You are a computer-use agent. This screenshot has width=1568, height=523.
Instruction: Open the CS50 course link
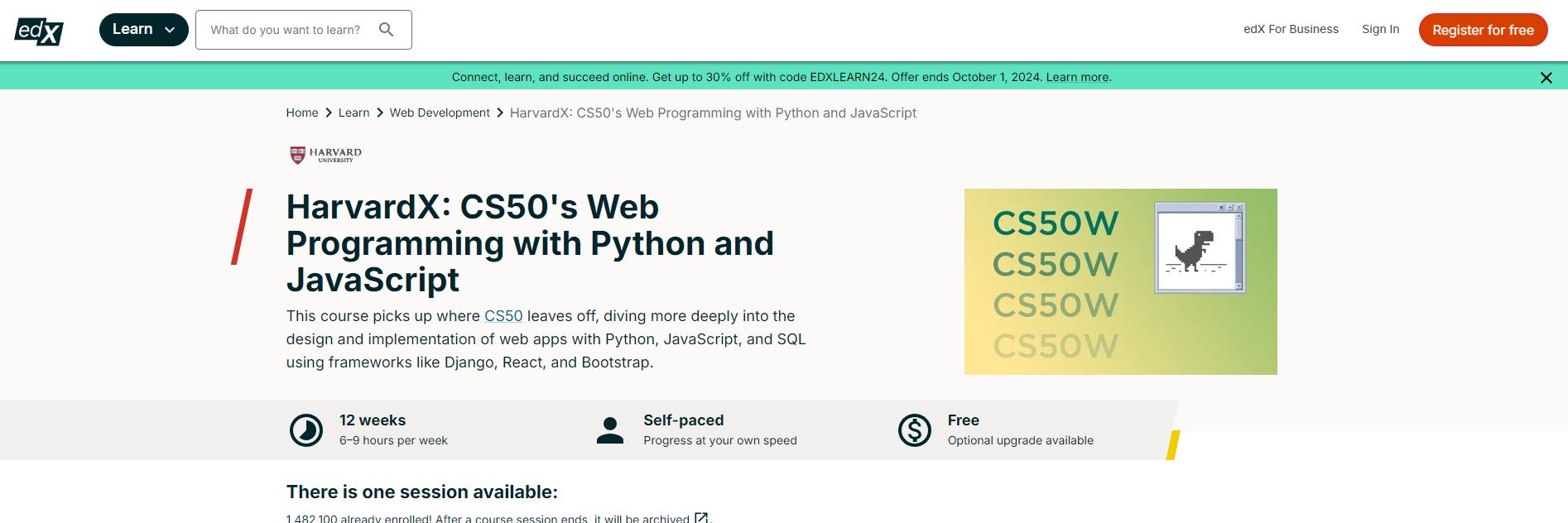503,315
